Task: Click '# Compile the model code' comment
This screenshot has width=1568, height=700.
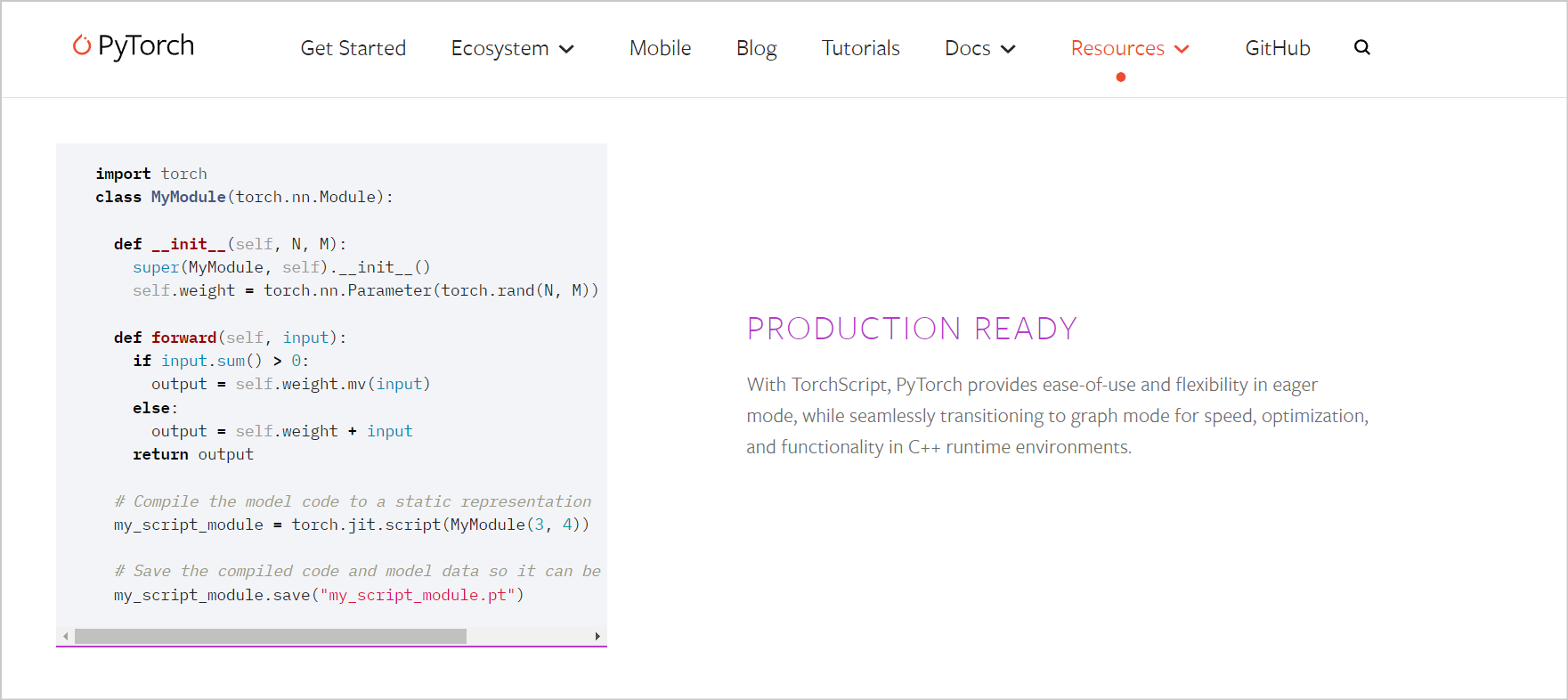Action: [x=353, y=501]
